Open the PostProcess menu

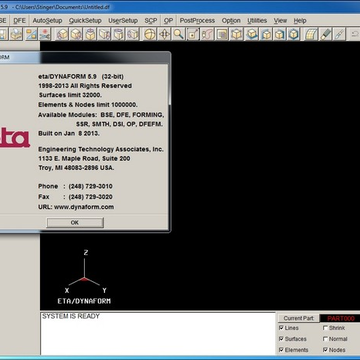tap(197, 21)
